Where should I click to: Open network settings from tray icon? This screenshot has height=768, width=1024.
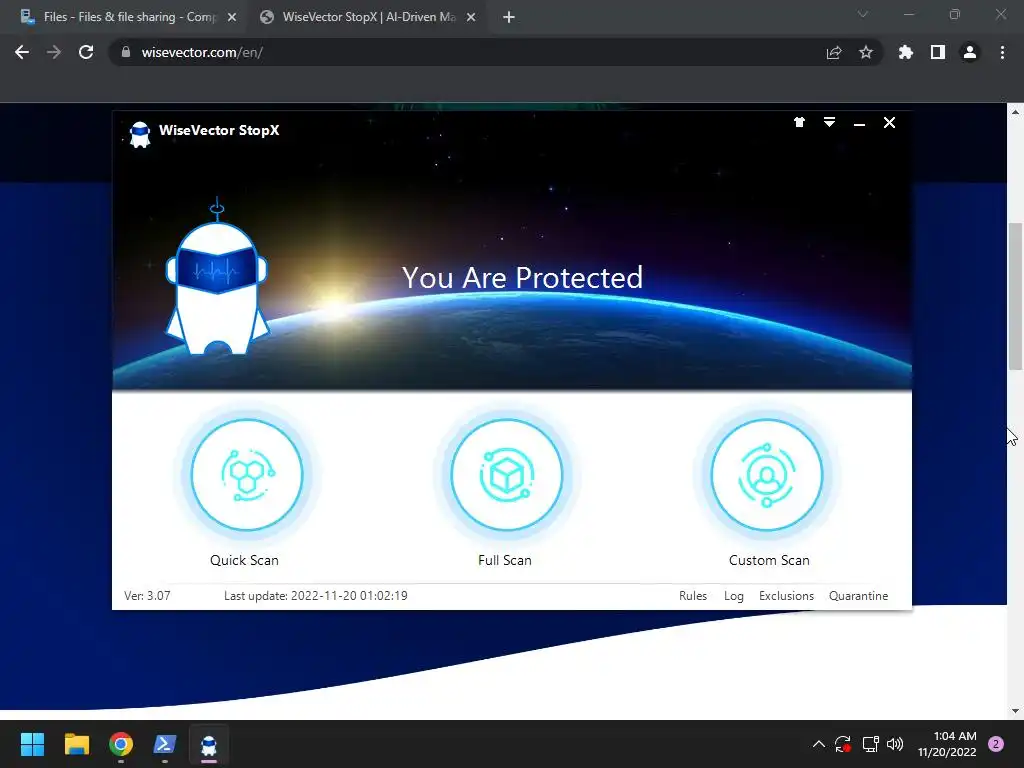[x=871, y=744]
